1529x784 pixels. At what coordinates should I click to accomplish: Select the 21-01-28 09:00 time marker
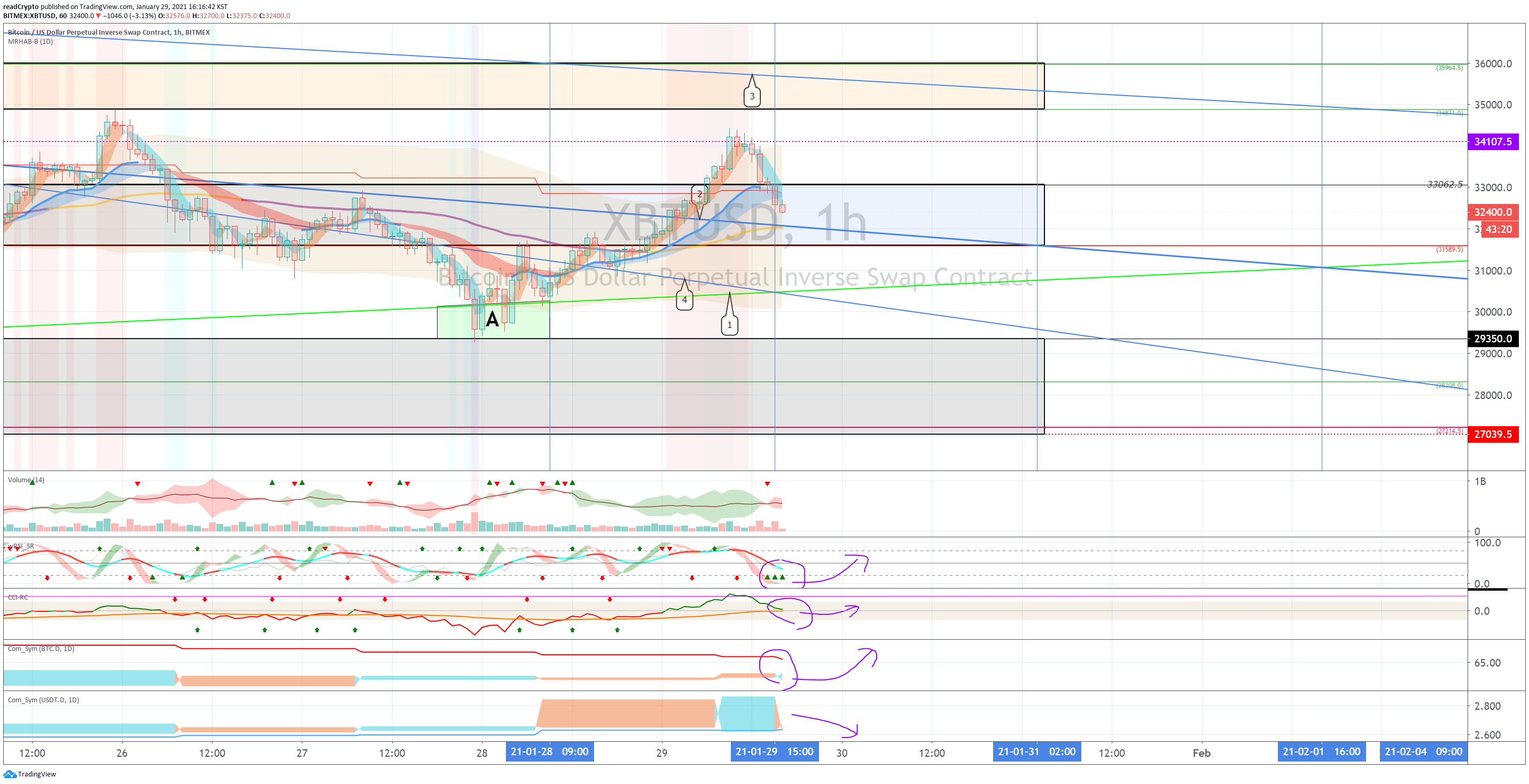[x=550, y=751]
